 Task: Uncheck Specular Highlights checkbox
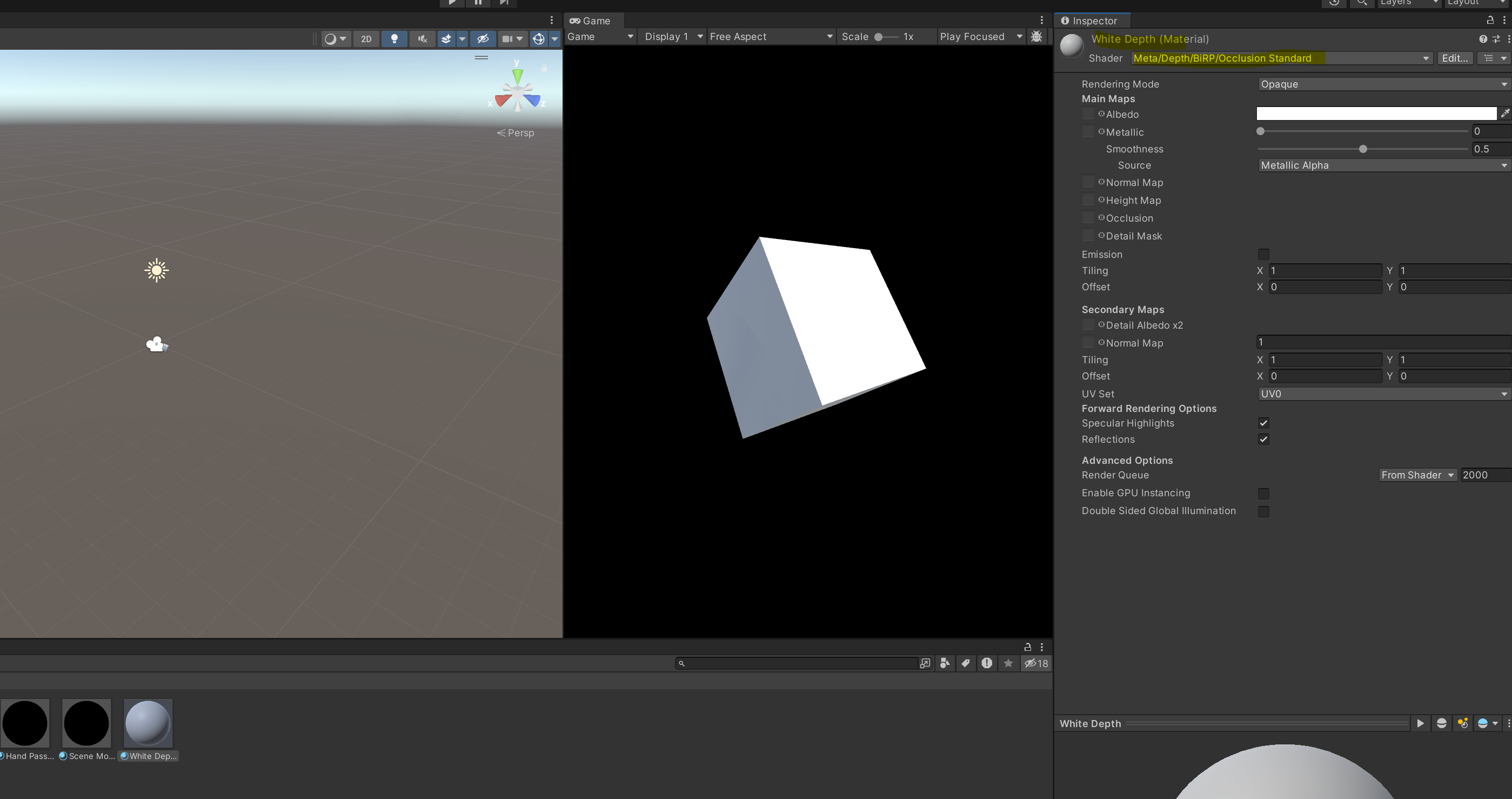(x=1263, y=423)
